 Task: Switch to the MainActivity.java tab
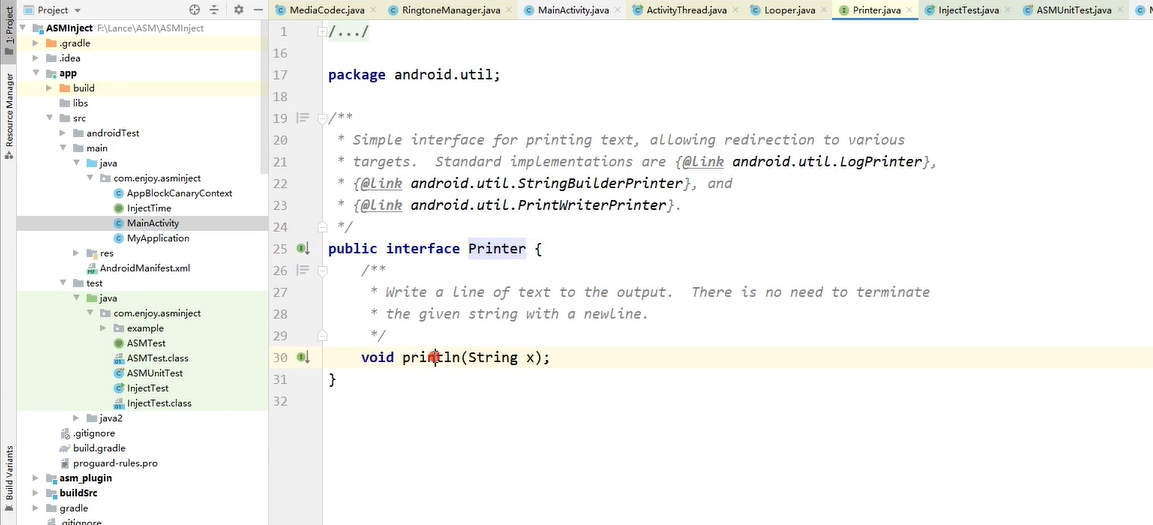[566, 10]
